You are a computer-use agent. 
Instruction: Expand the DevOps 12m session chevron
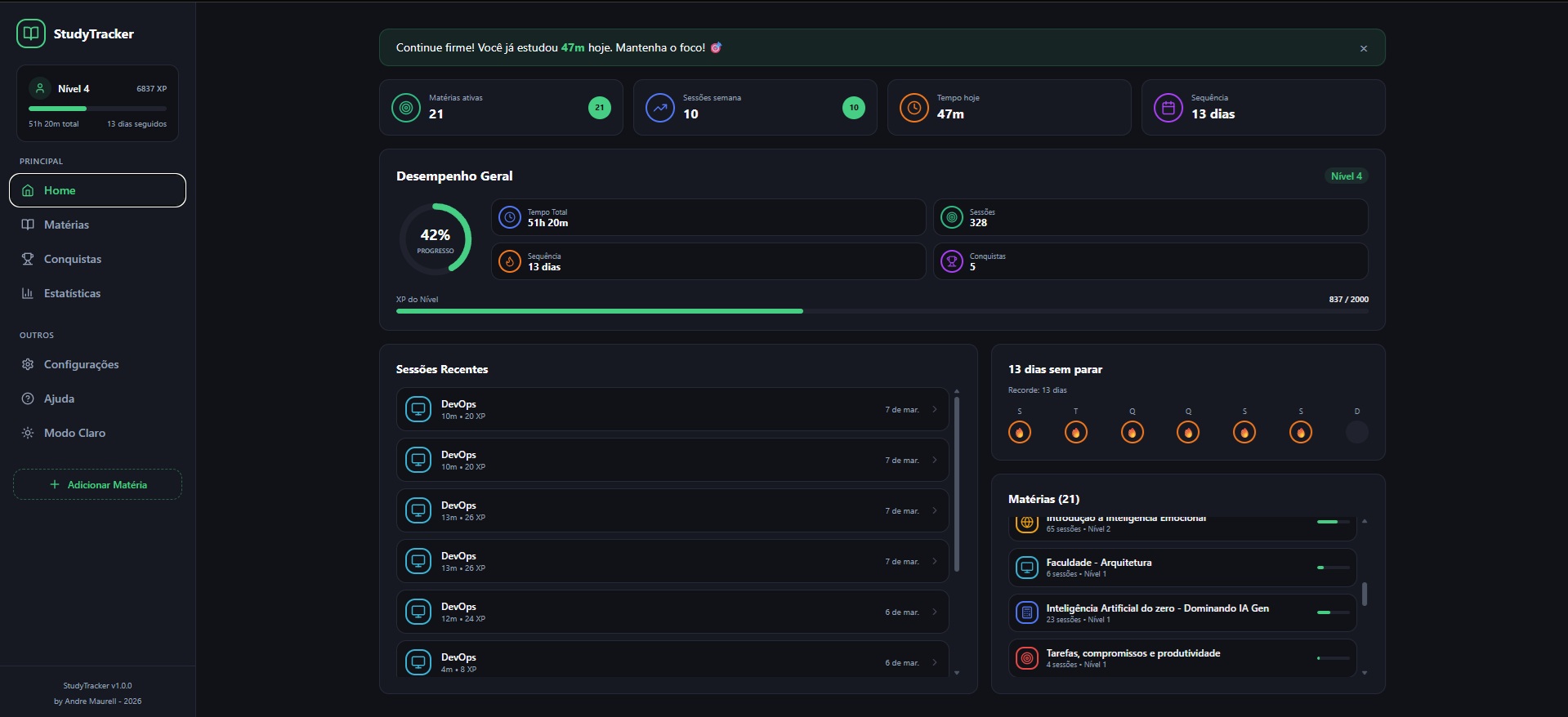pos(935,612)
